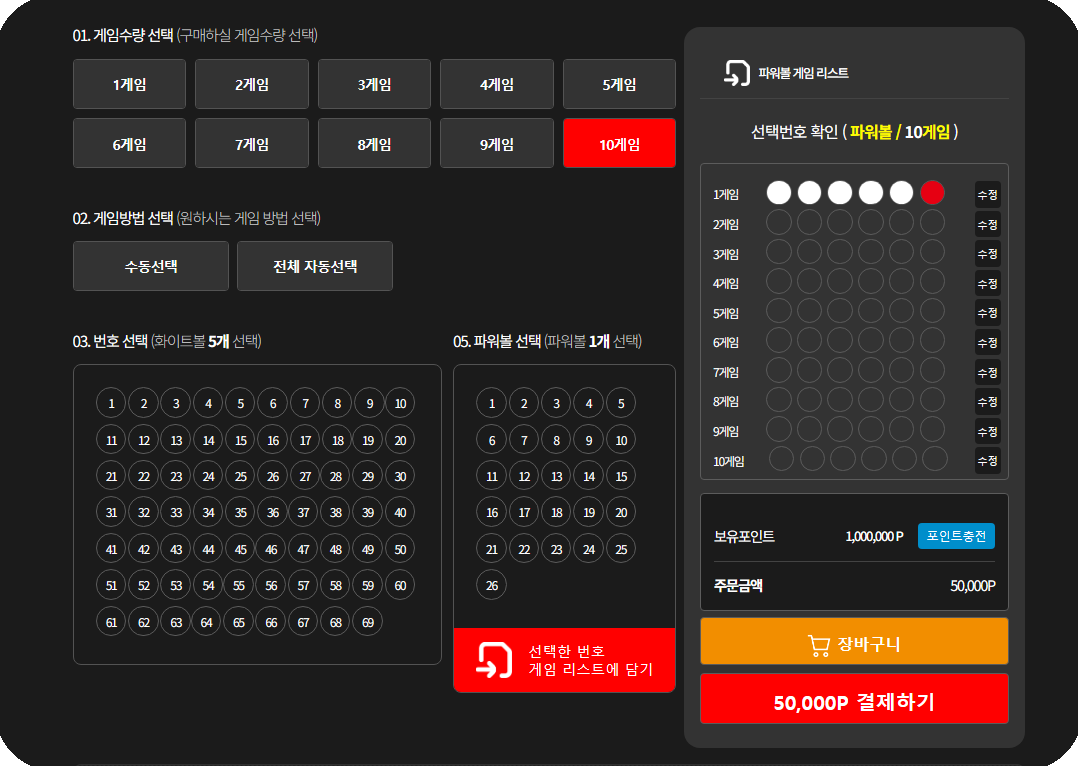Select white ball number 7

click(x=305, y=404)
